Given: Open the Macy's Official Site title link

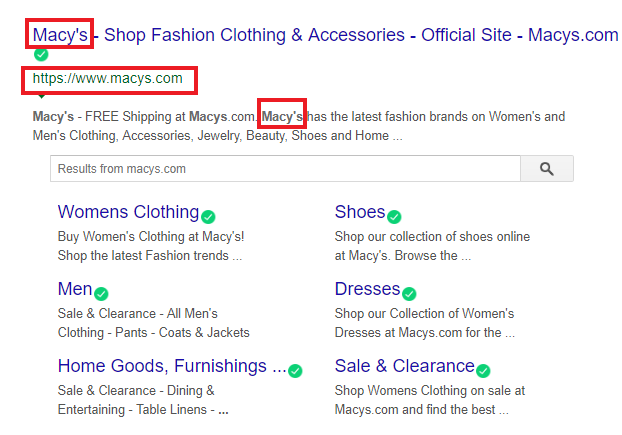Looking at the screenshot, I should pyautogui.click(x=325, y=35).
